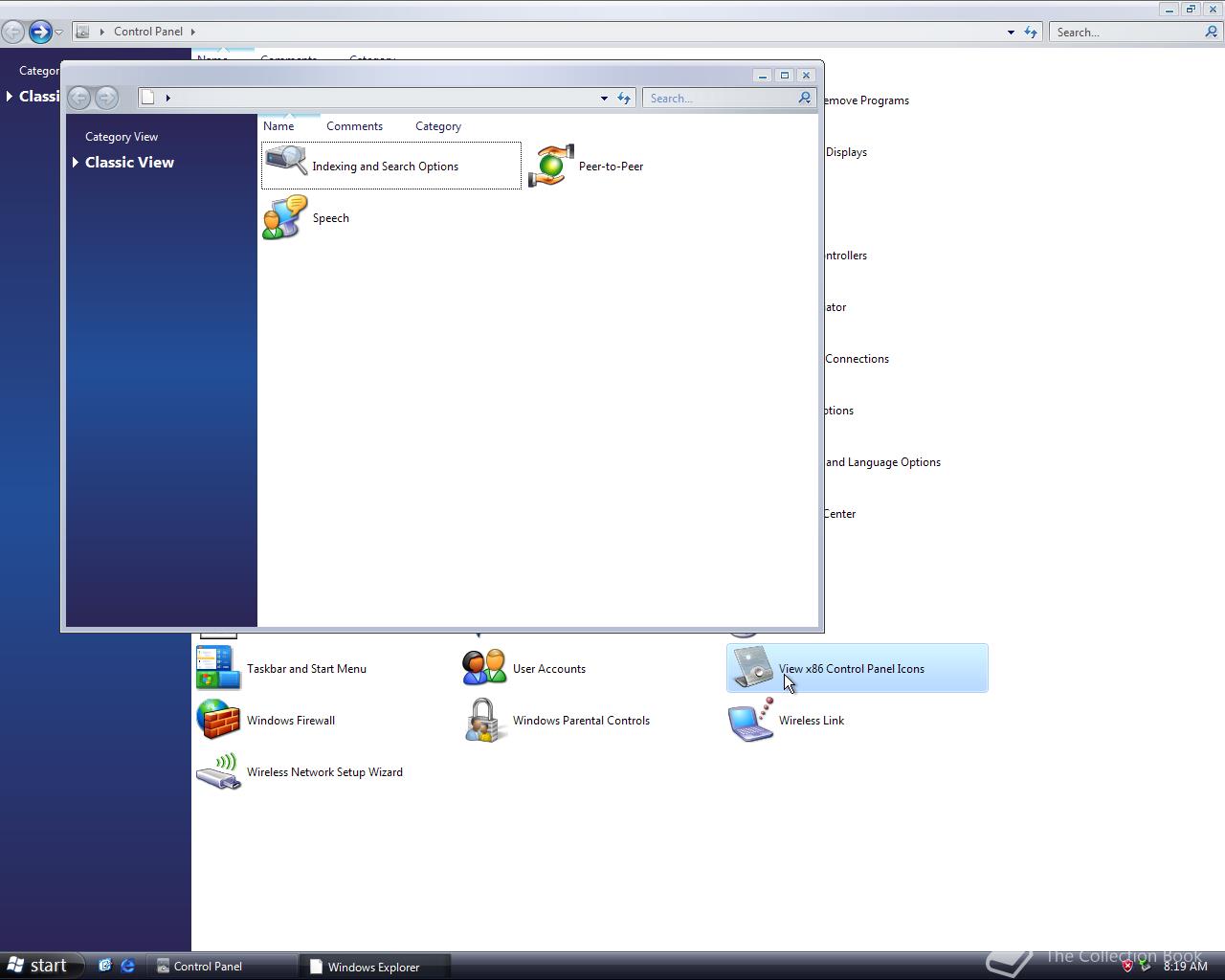Sort by the Comments column header

[354, 126]
